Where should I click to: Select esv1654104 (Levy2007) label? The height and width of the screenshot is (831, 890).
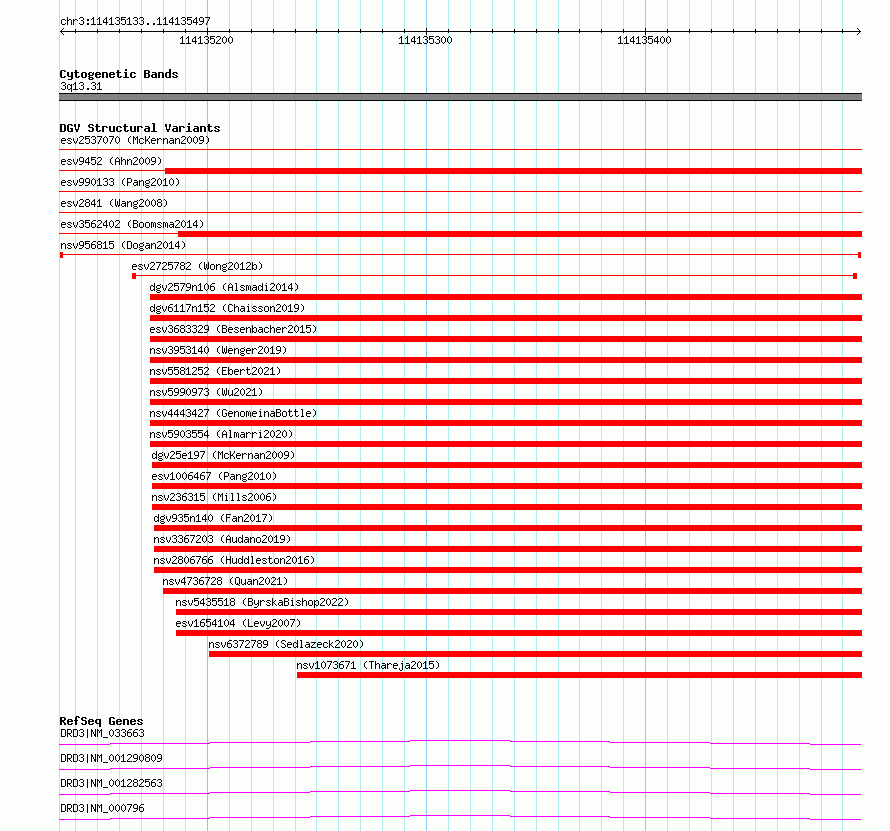238,623
